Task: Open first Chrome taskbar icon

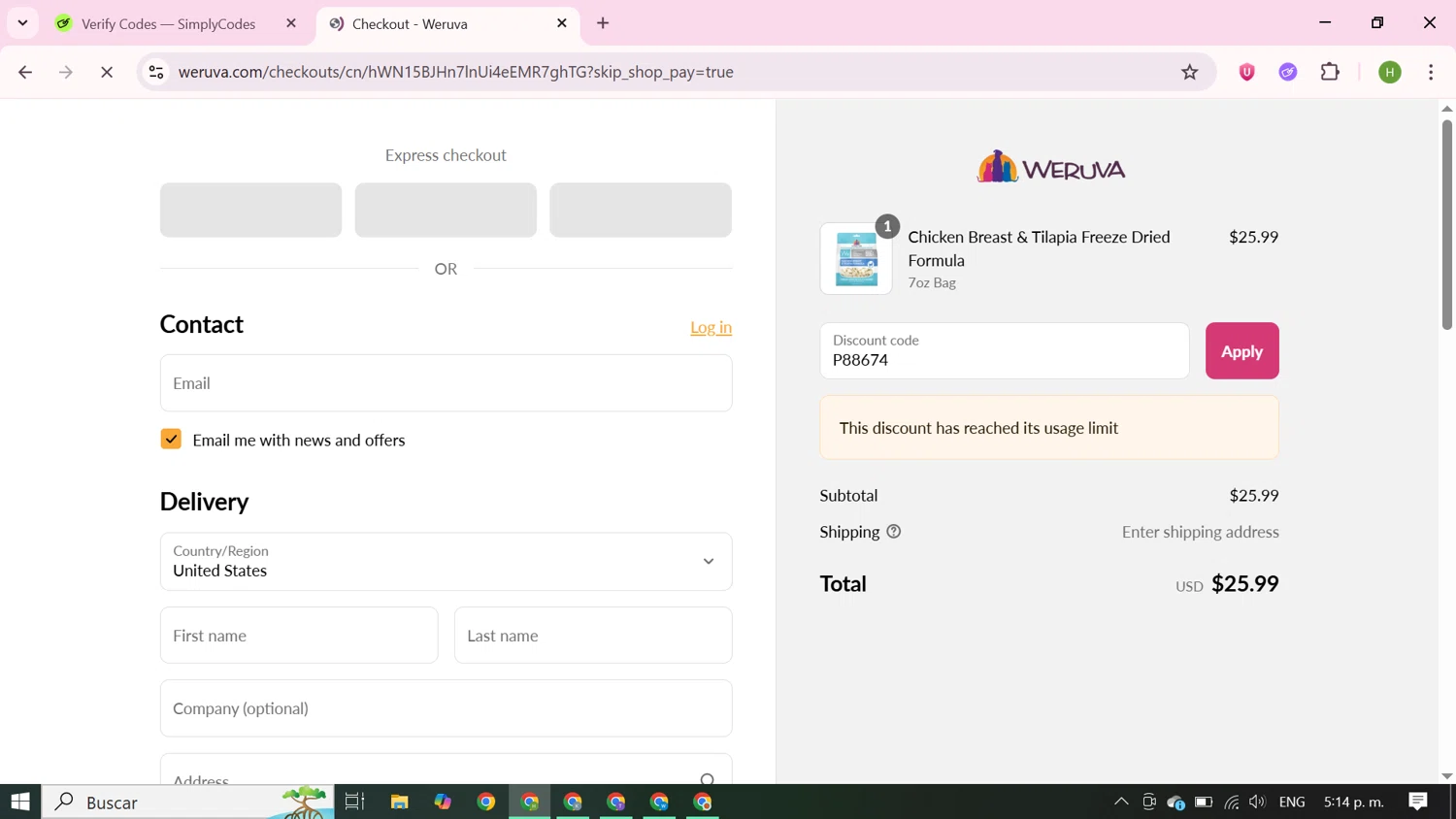Action: tap(486, 802)
